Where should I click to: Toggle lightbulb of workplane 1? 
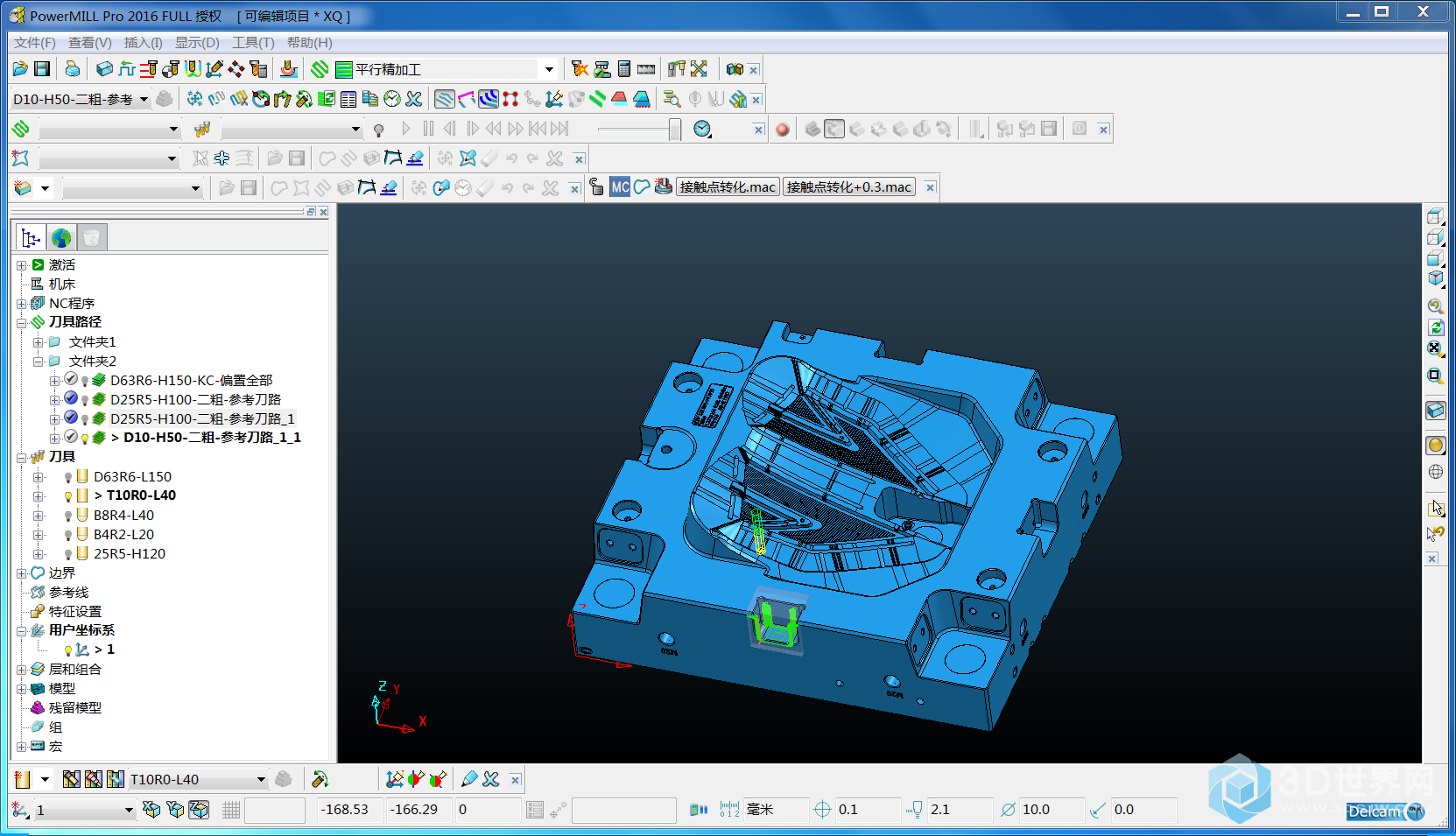67,650
